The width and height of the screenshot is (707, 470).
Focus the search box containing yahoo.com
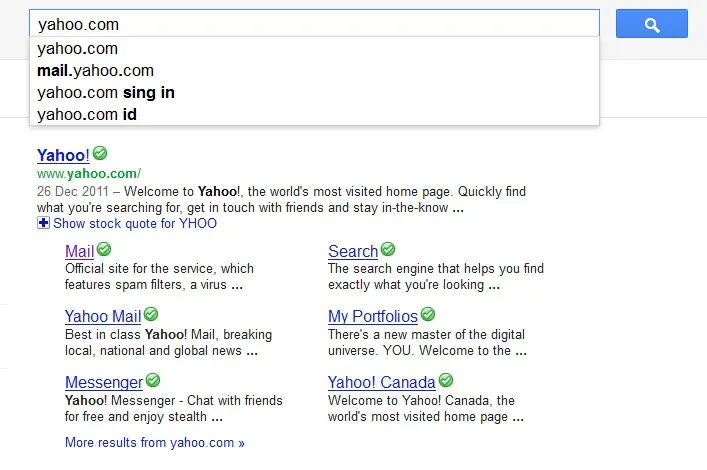pos(314,23)
